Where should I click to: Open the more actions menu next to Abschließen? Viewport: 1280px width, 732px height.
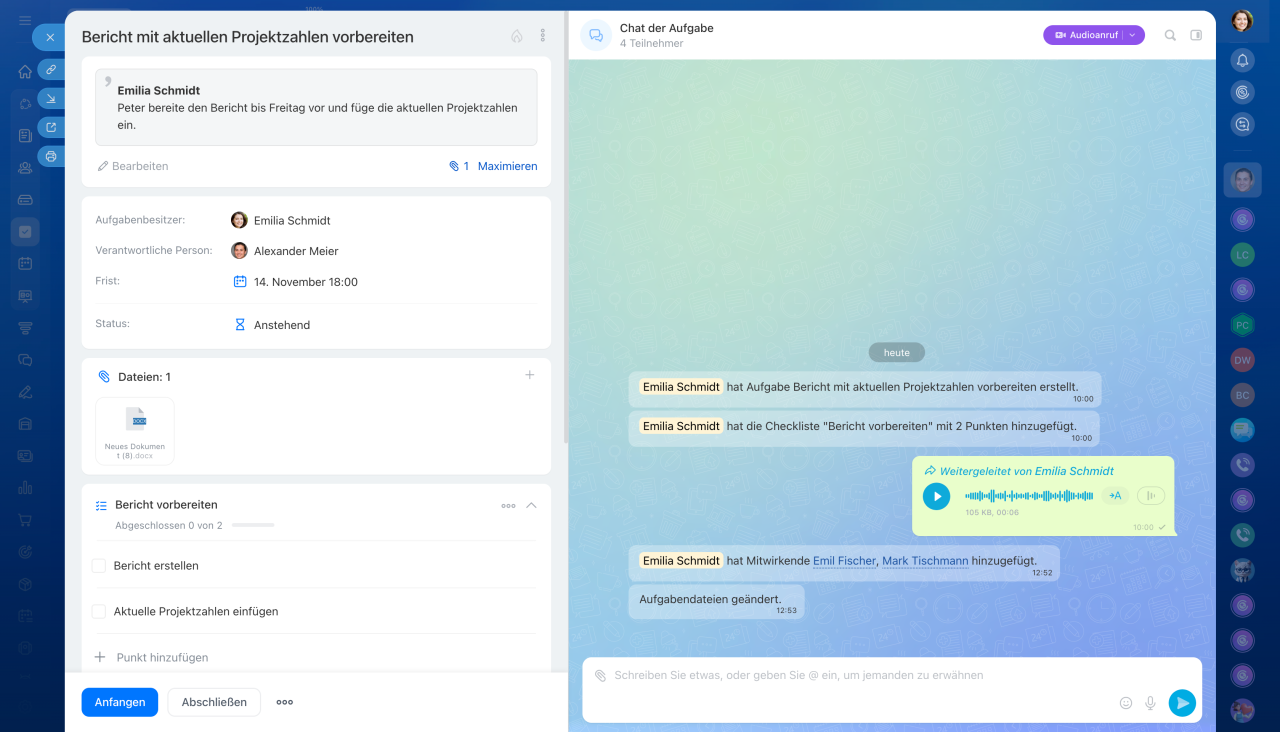tap(285, 702)
